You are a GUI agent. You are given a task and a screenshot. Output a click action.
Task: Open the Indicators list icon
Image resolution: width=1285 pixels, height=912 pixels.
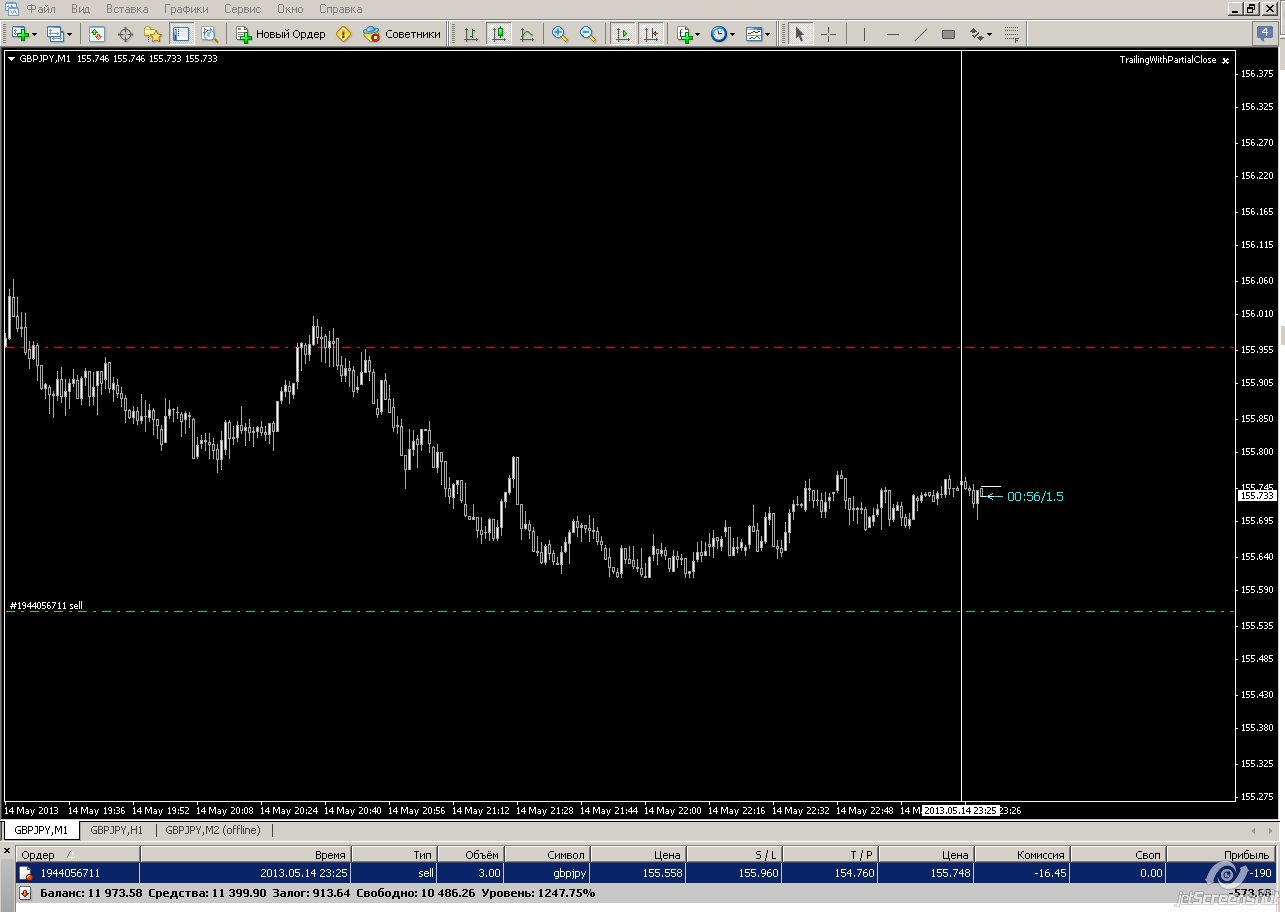(x=685, y=34)
